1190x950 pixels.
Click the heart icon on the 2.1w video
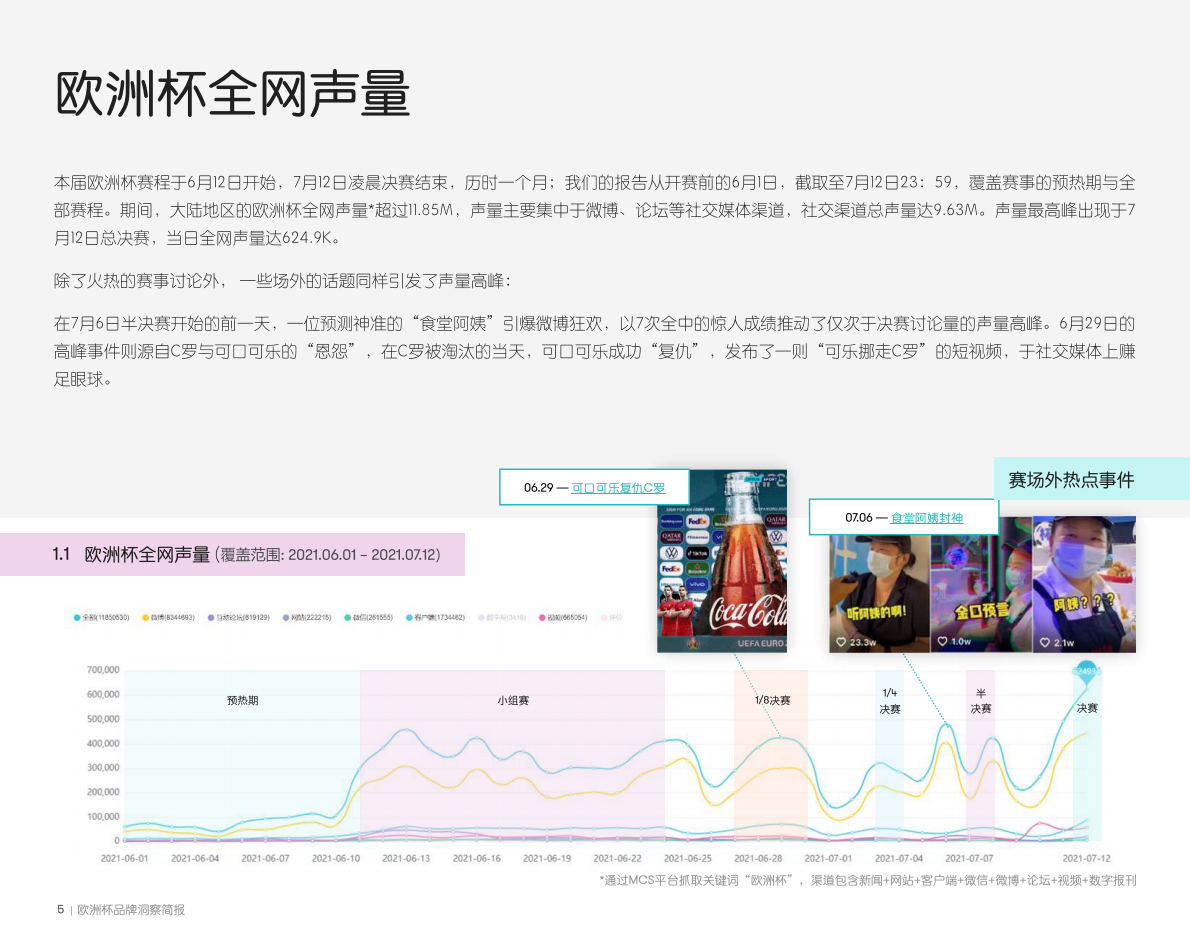click(1045, 640)
